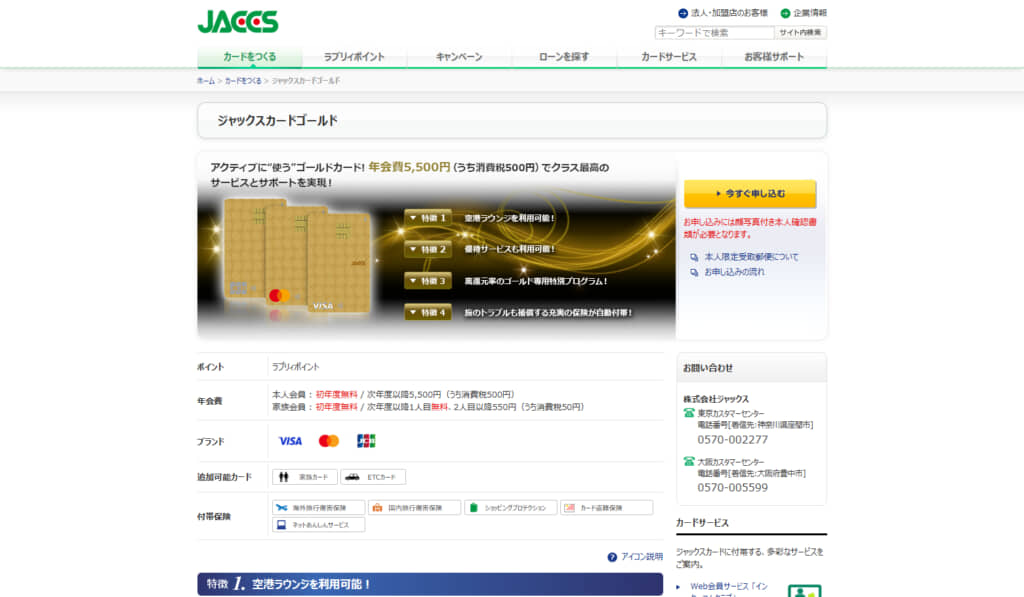This screenshot has height=597, width=1024.
Task: Click the JACCS logo
Action: [238, 22]
